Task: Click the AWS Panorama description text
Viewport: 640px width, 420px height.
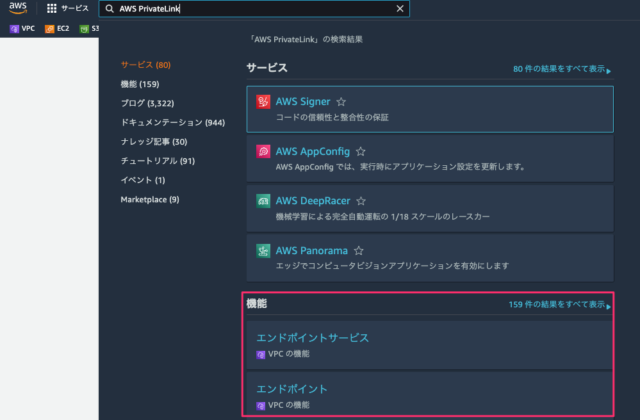Action: 392,266
